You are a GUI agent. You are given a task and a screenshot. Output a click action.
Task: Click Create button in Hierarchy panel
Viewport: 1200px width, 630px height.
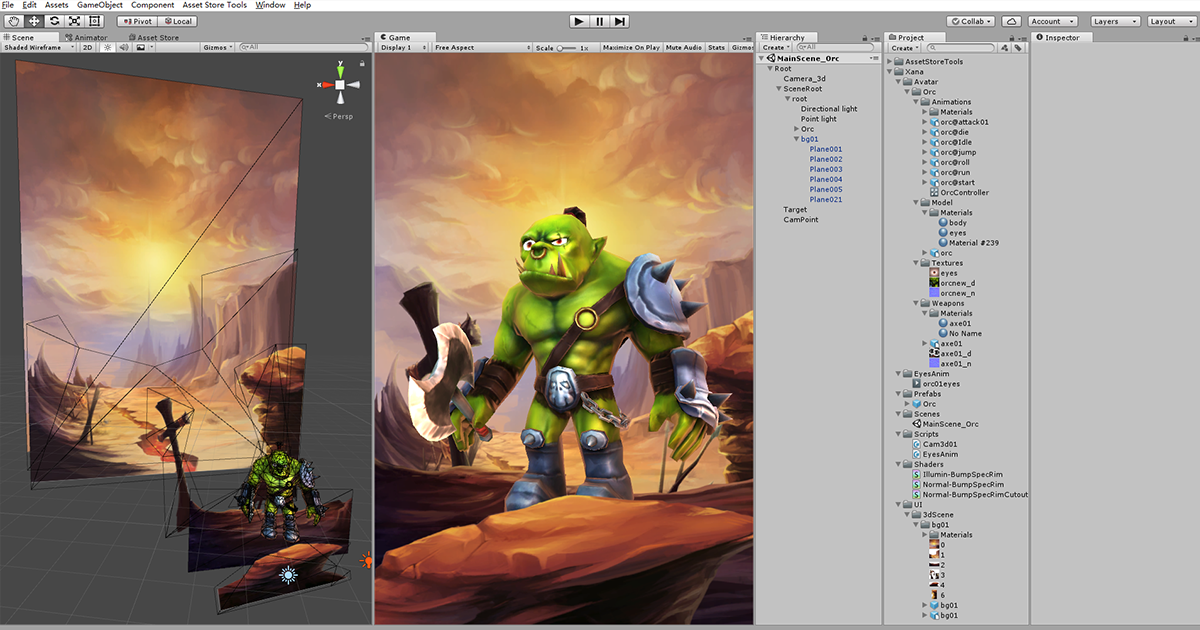coord(775,47)
